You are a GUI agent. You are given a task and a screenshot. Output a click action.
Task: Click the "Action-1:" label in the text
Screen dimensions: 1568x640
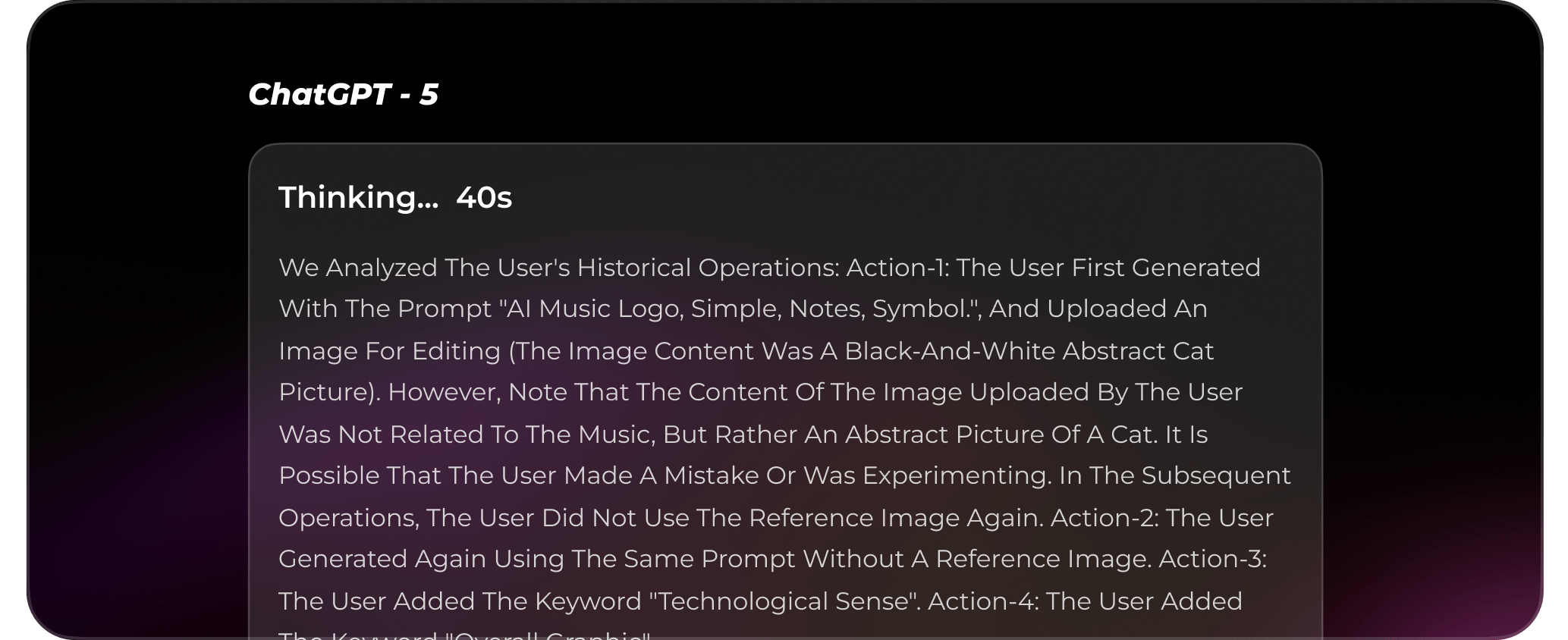(x=897, y=268)
